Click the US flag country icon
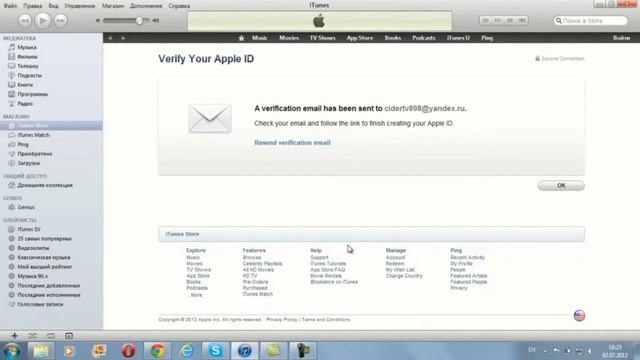The image size is (640, 360). [x=579, y=316]
